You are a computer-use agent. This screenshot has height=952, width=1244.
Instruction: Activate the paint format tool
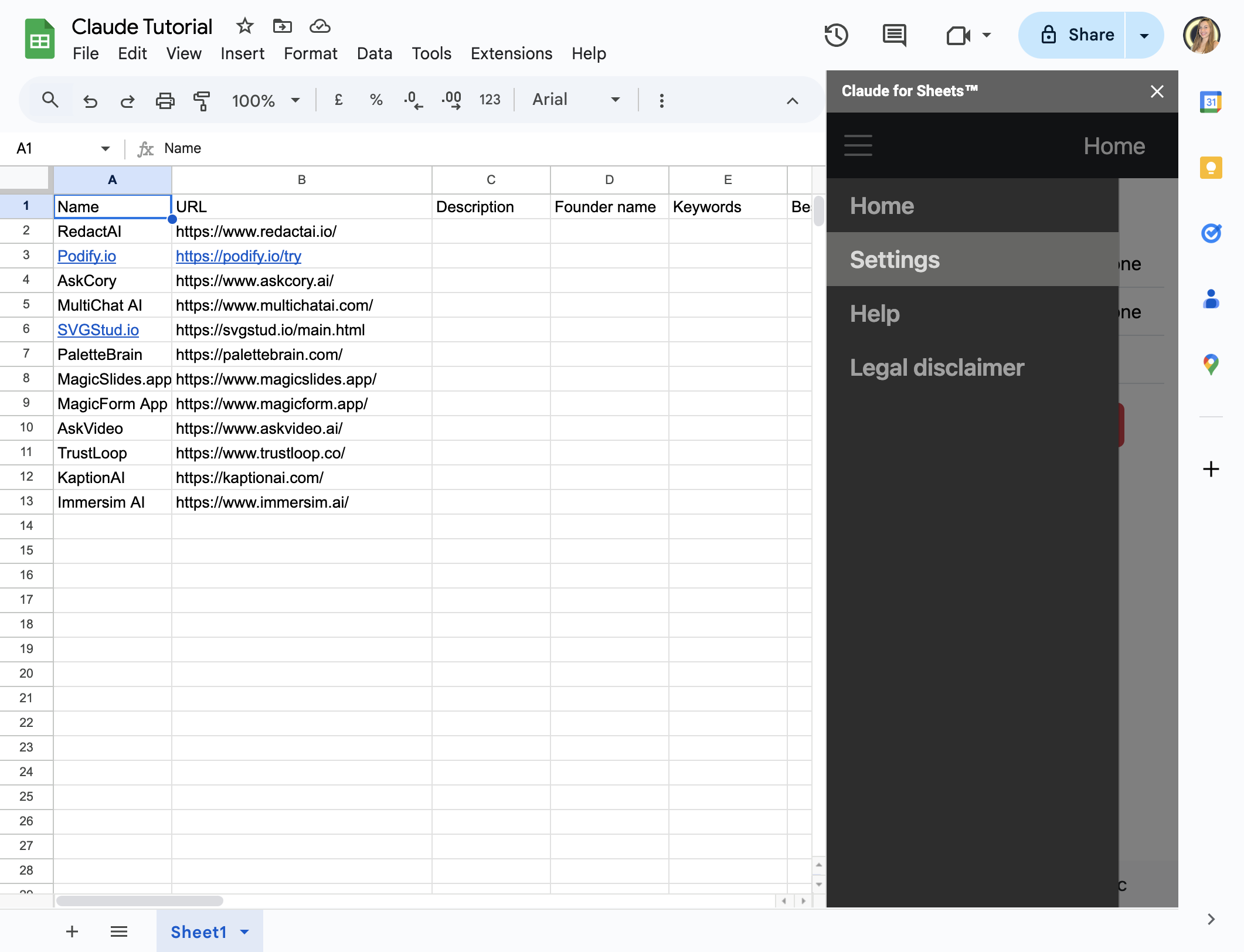pyautogui.click(x=202, y=101)
